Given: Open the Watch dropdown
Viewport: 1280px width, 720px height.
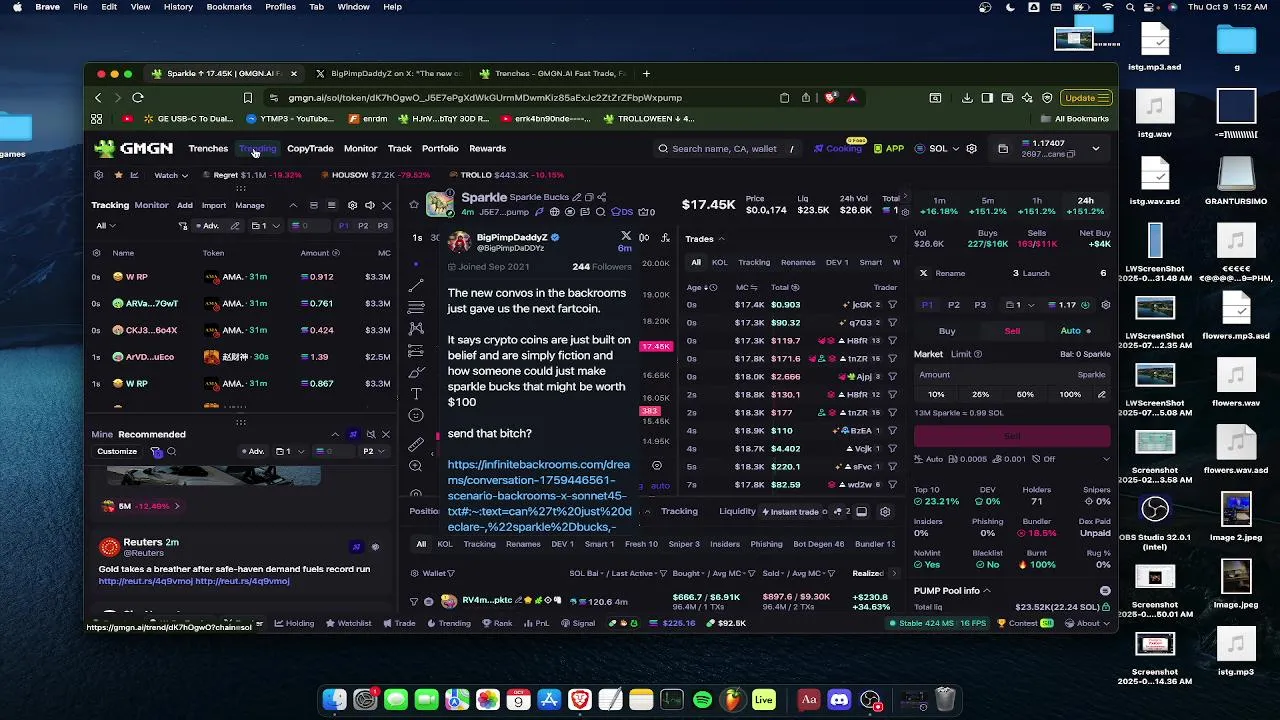Looking at the screenshot, I should pos(171,175).
